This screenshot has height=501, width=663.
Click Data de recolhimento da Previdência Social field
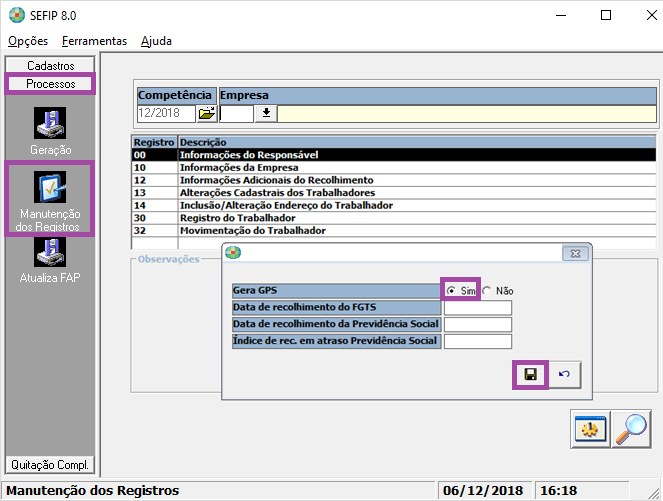point(478,324)
